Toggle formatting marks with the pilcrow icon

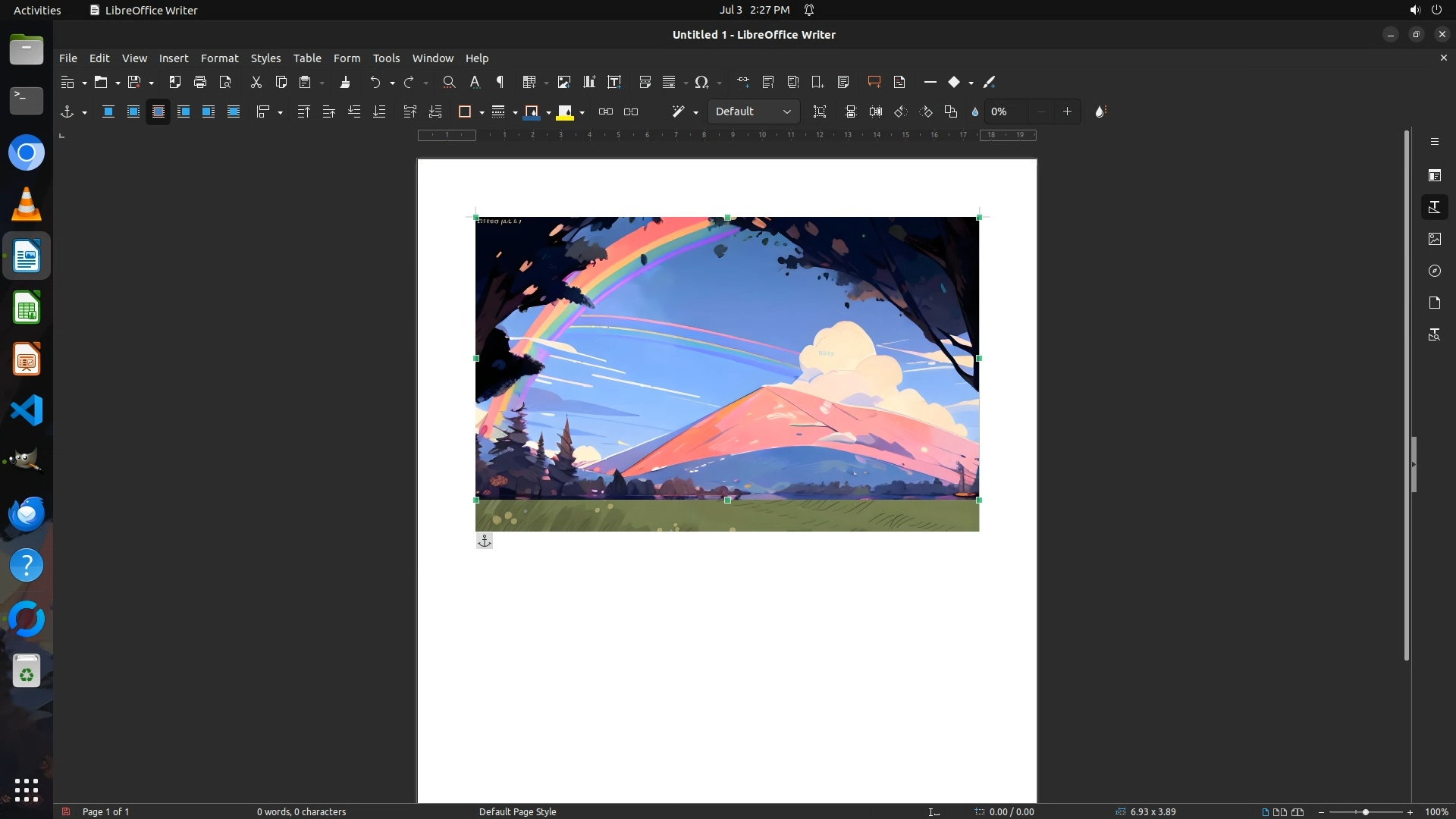500,82
